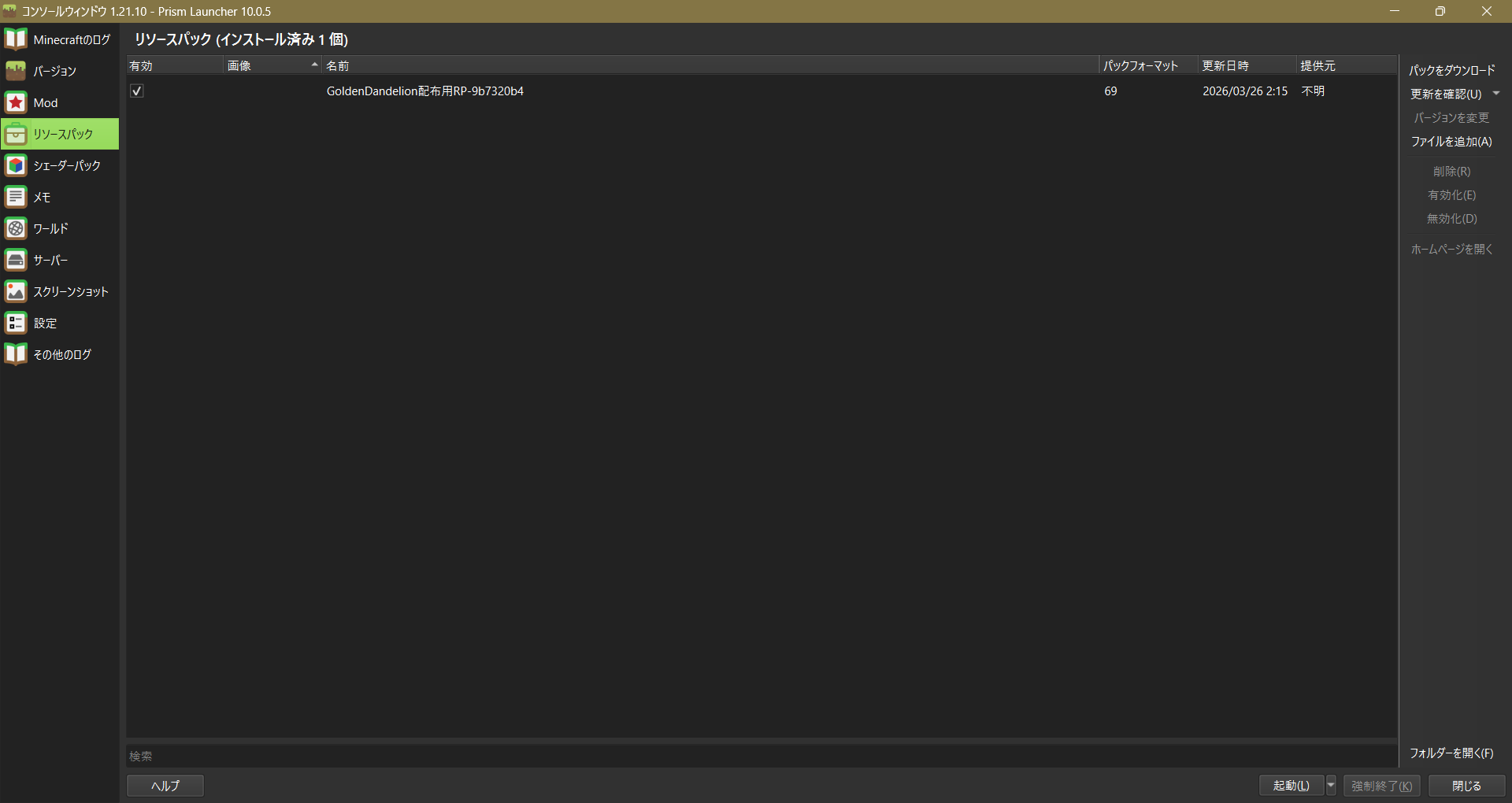The width and height of the screenshot is (1512, 803).
Task: Click the パックをダウンロード button
Action: (x=1451, y=70)
